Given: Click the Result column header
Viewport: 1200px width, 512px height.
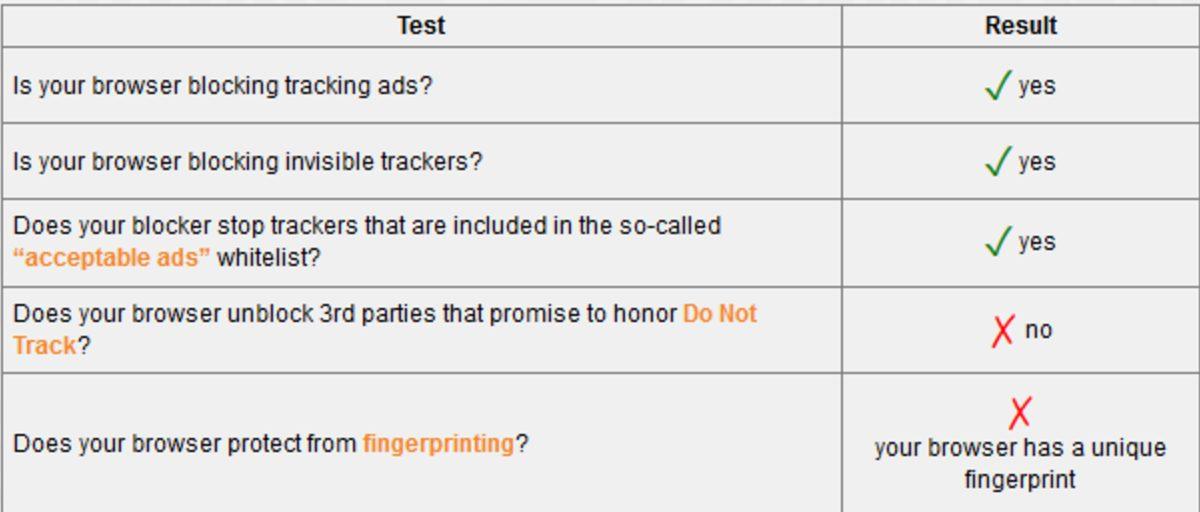Looking at the screenshot, I should 1020,26.
